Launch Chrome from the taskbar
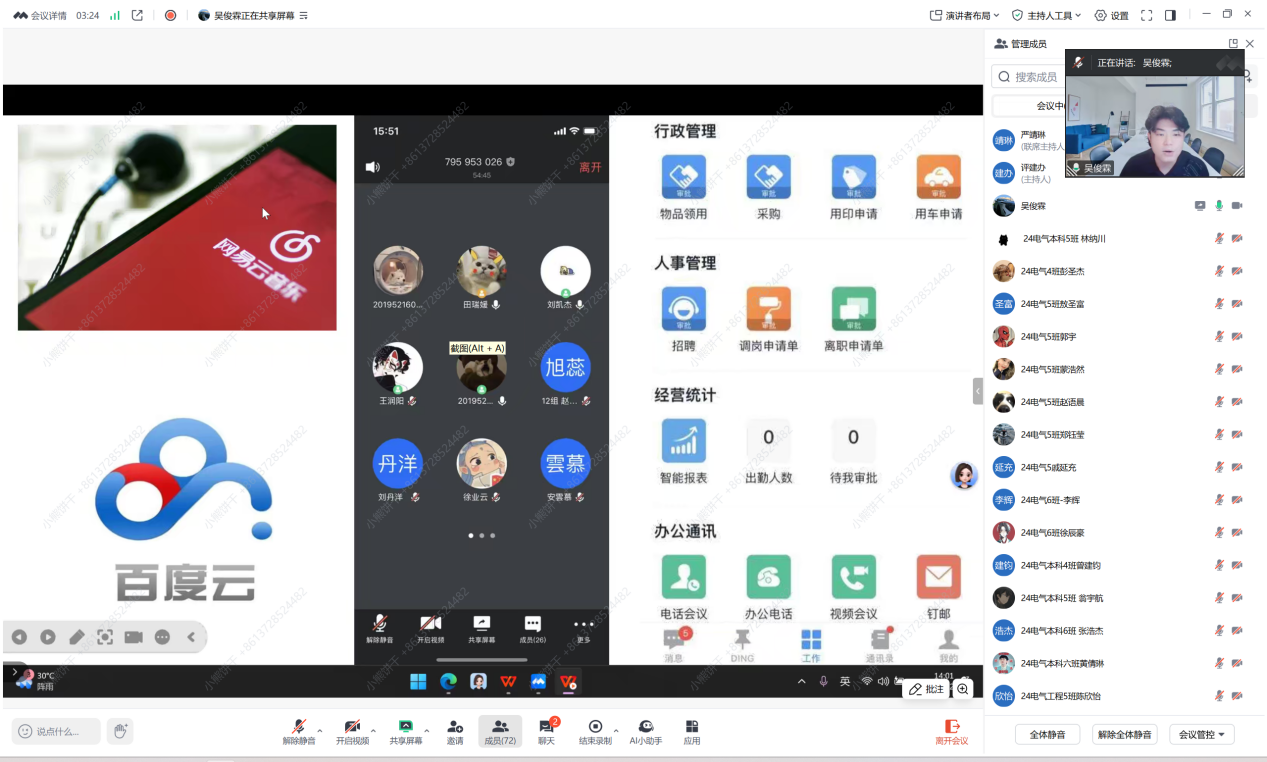1267x762 pixels. (x=448, y=682)
